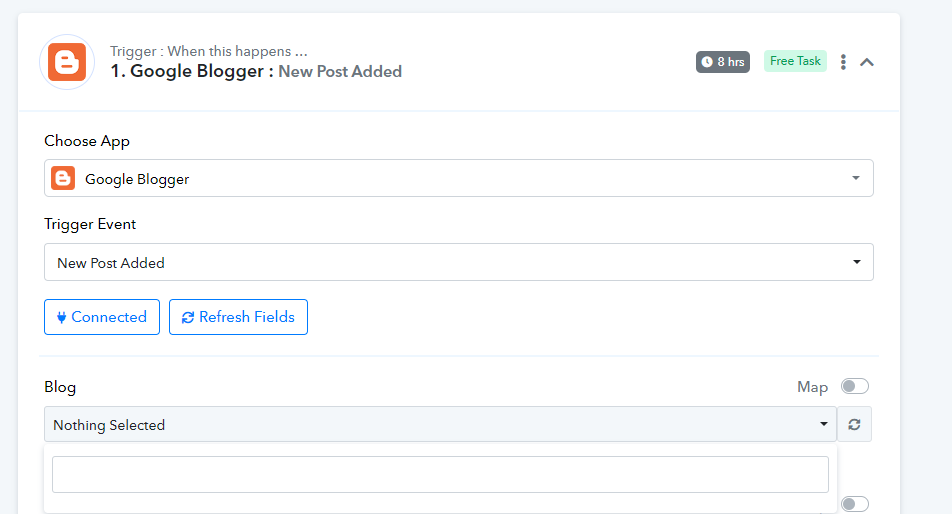Click the Blog dropdown search field
This screenshot has width=952, height=514.
tap(440, 475)
